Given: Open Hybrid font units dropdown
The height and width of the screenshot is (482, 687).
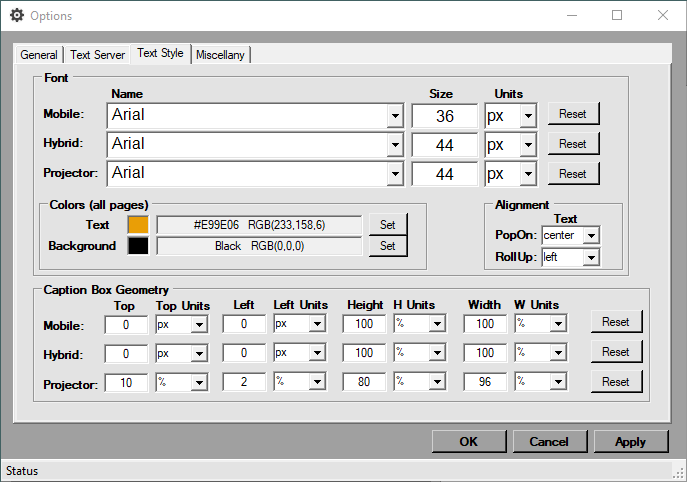Looking at the screenshot, I should pos(528,145).
